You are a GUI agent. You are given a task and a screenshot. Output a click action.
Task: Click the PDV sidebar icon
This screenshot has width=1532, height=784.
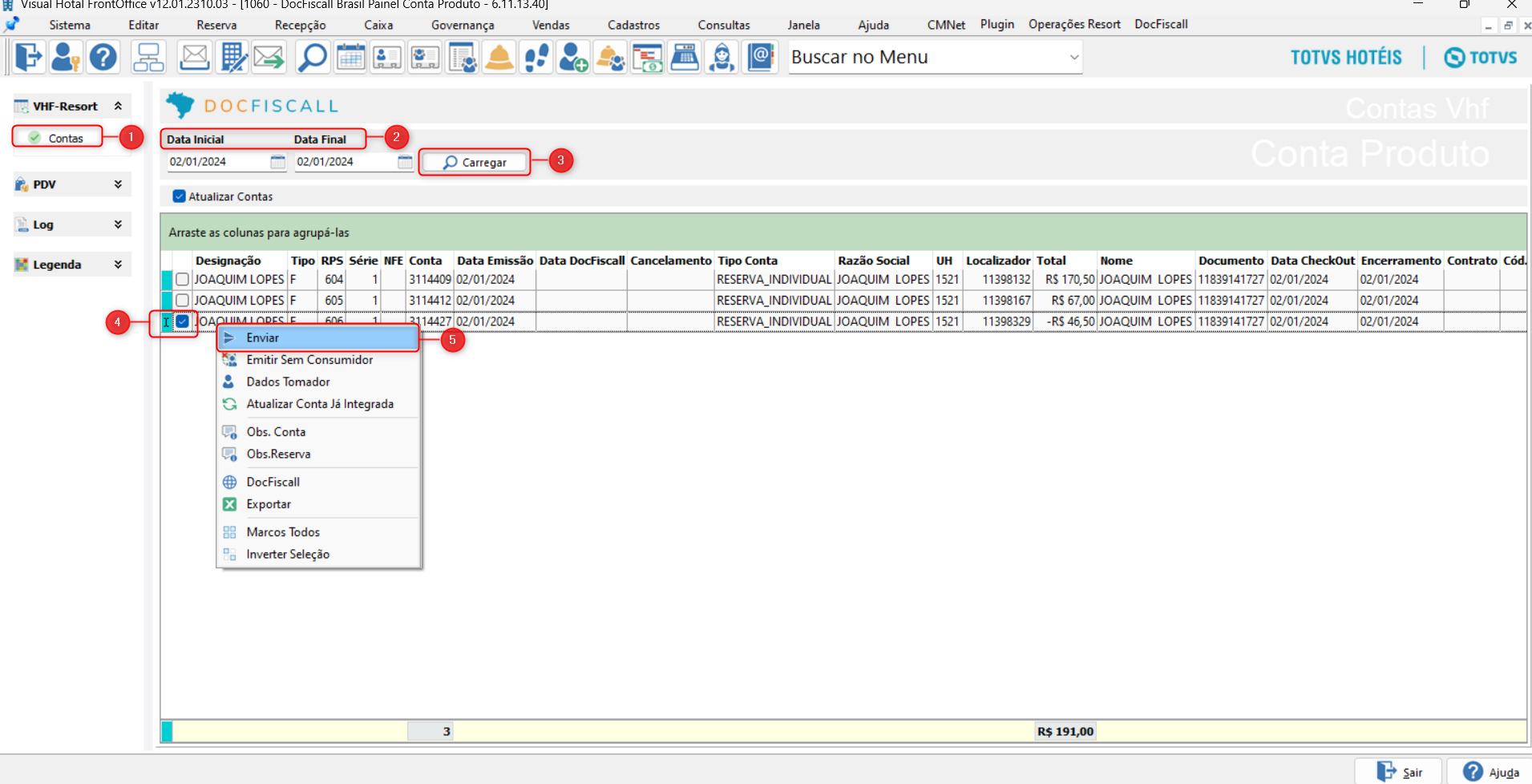[22, 184]
